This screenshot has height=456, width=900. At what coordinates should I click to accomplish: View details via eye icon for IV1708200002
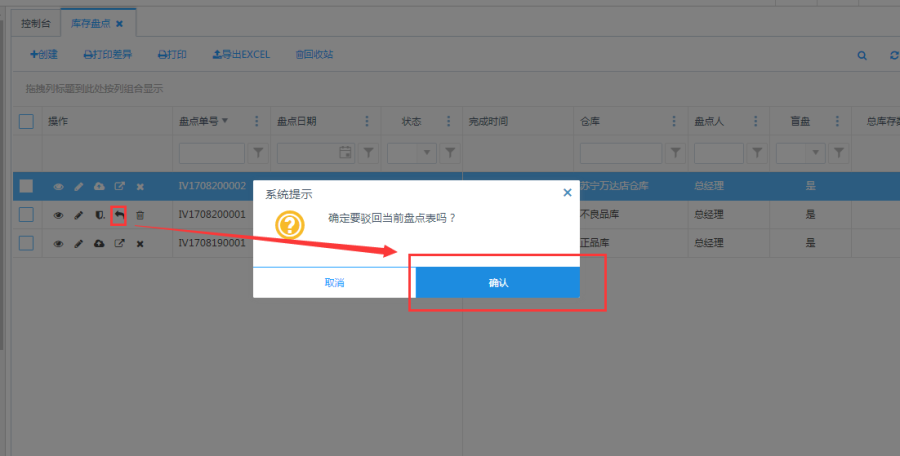coord(58,187)
